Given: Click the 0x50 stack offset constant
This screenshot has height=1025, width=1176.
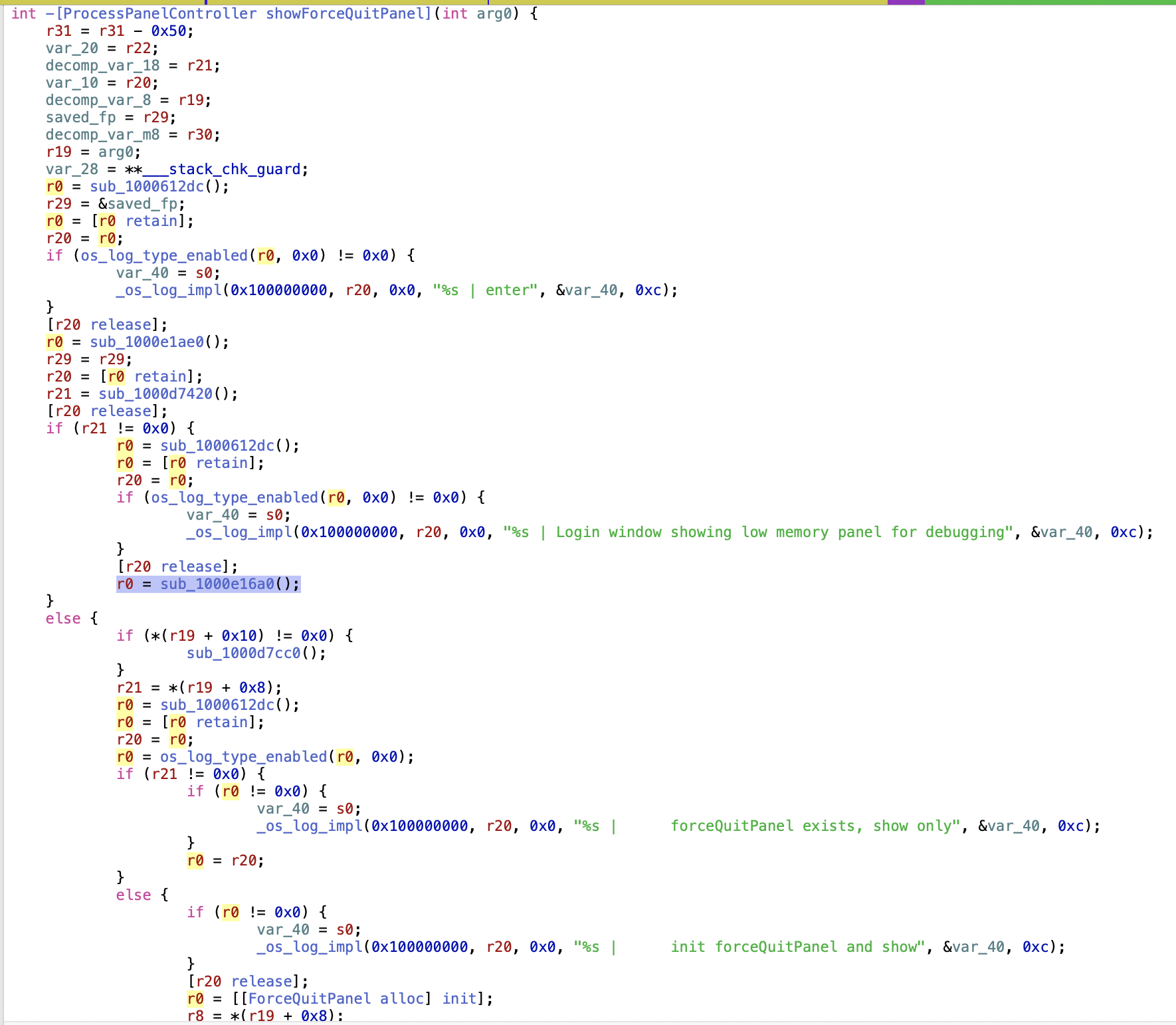Looking at the screenshot, I should coord(171,31).
